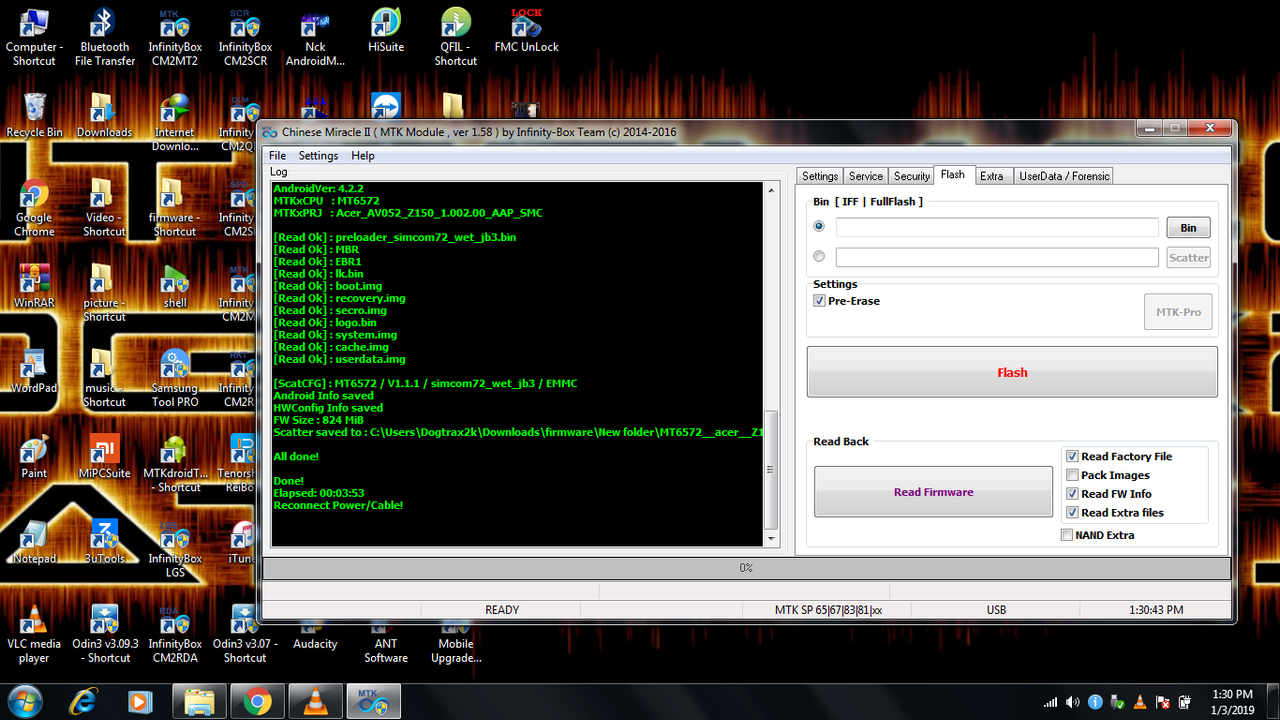The height and width of the screenshot is (720, 1280).
Task: Uncheck the Read FW Info checkbox
Action: coord(1072,494)
